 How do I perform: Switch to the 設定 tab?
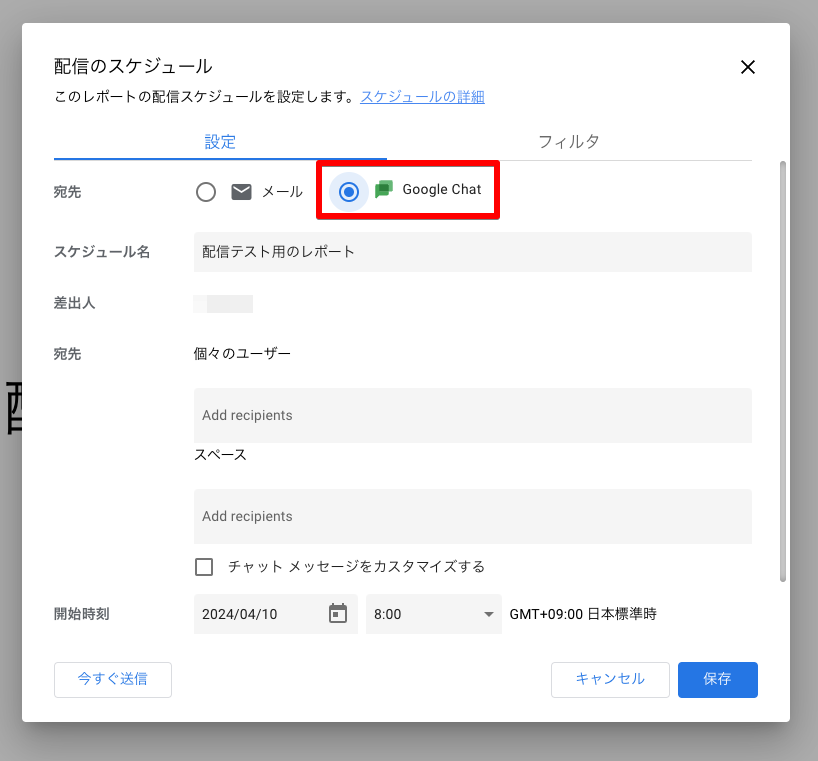coord(220,142)
